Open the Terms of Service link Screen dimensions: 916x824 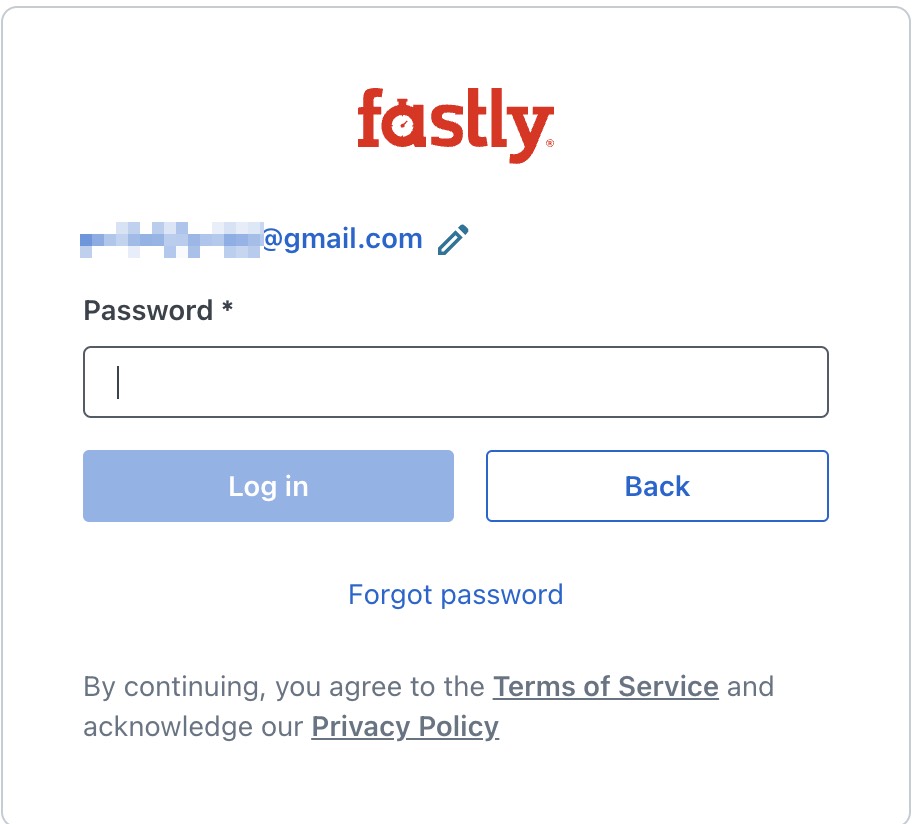pos(605,687)
